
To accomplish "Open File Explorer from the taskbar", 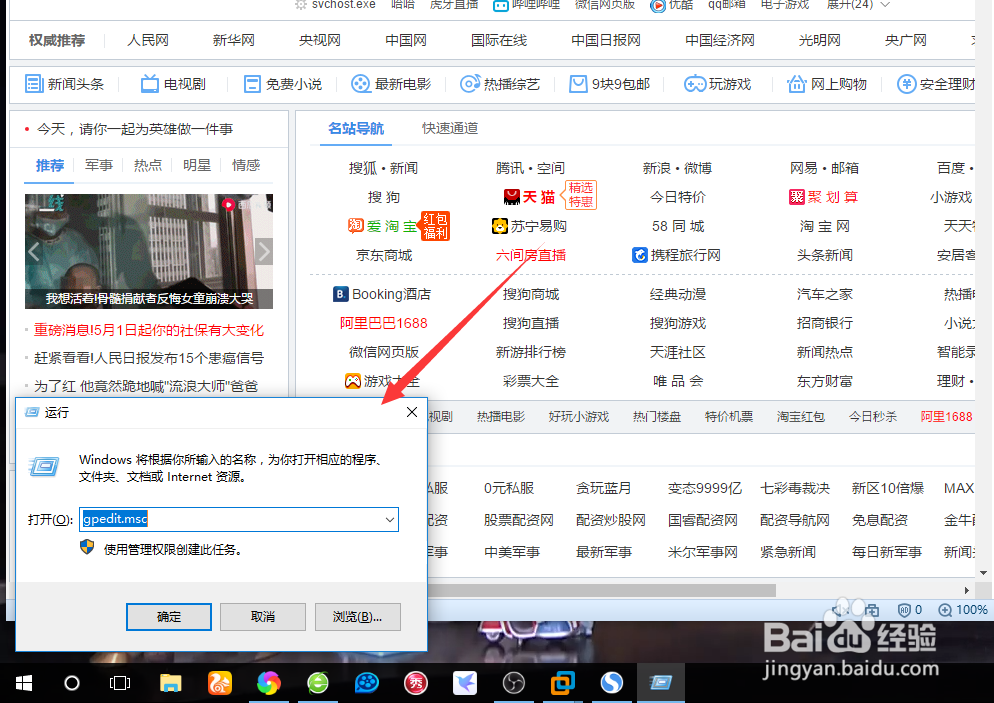I will pyautogui.click(x=171, y=683).
